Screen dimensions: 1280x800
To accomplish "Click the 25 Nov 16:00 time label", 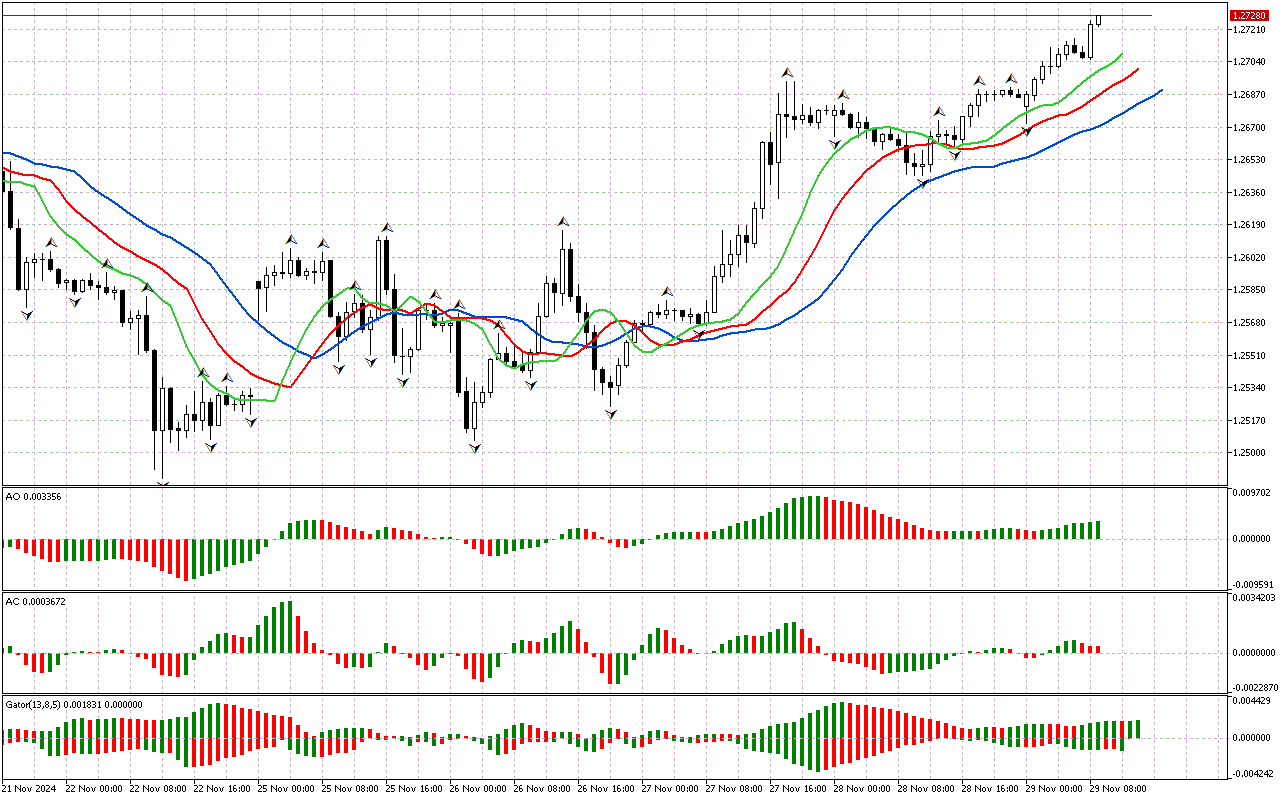I will (x=414, y=788).
